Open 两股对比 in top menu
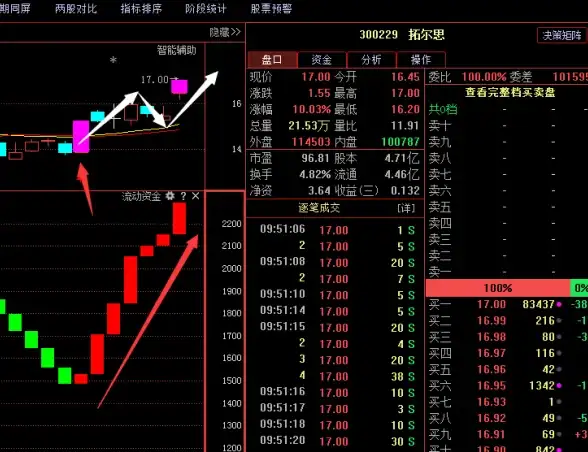 (76, 9)
